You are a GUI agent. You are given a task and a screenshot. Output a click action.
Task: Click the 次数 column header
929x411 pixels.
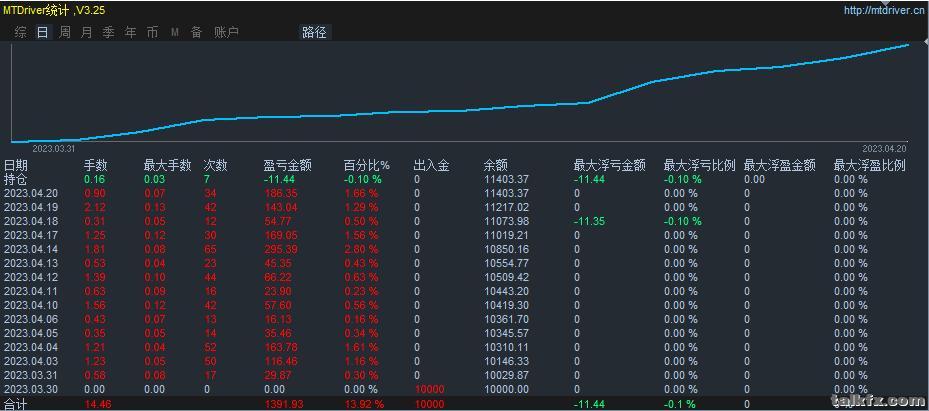(216, 165)
